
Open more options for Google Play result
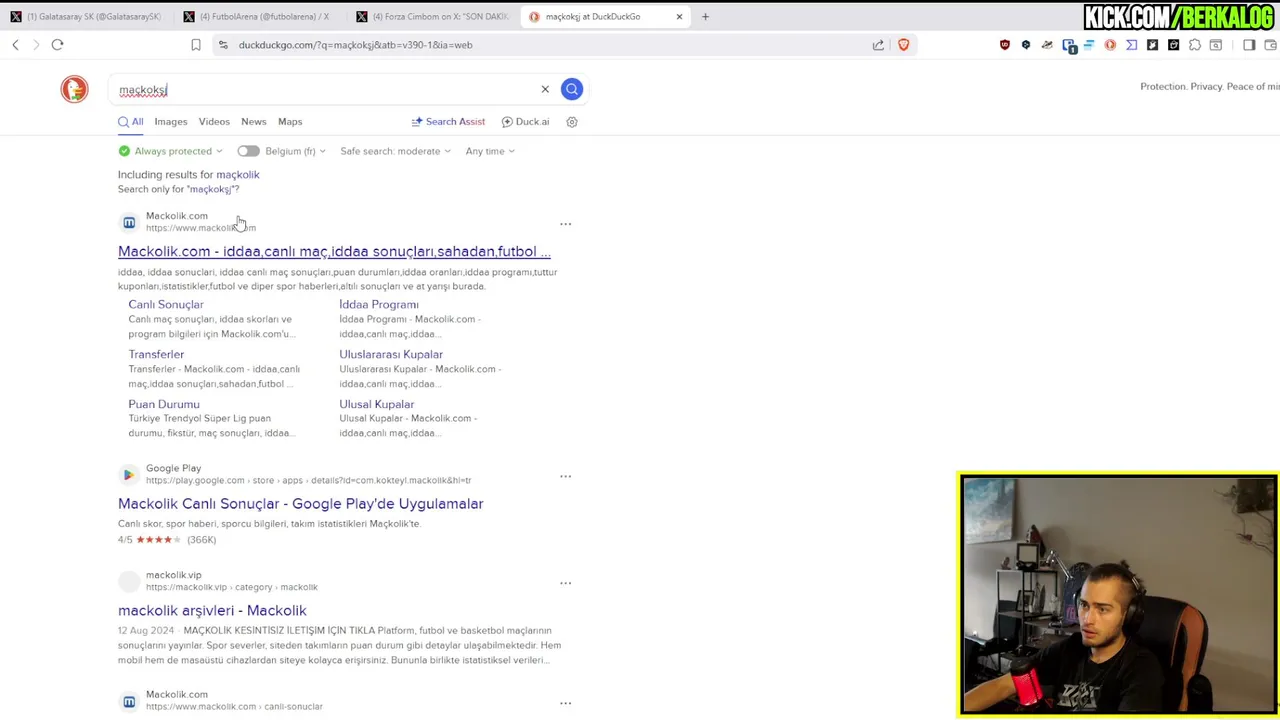click(565, 476)
